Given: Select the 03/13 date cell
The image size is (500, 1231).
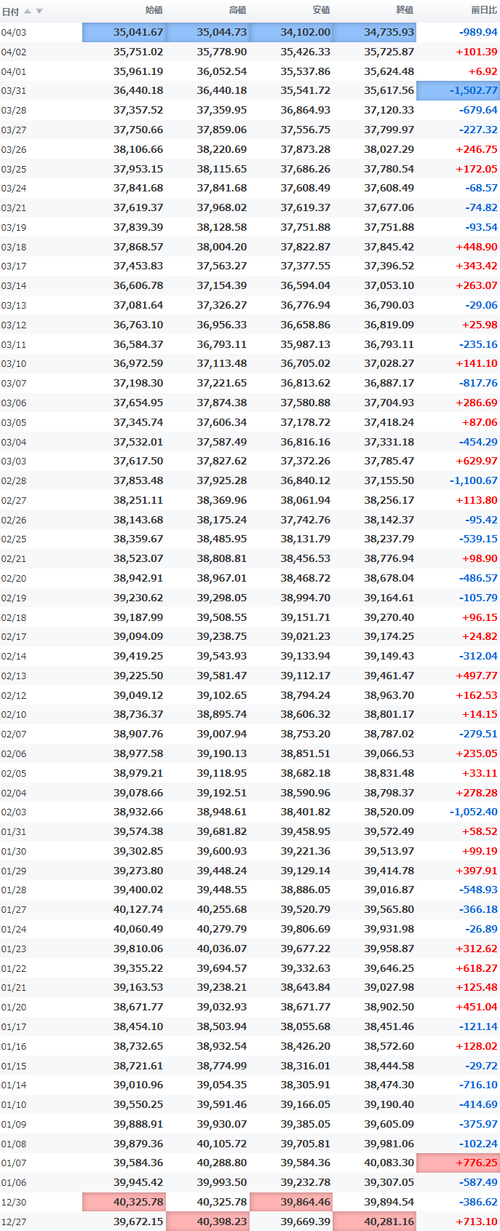Looking at the screenshot, I should click(14, 305).
